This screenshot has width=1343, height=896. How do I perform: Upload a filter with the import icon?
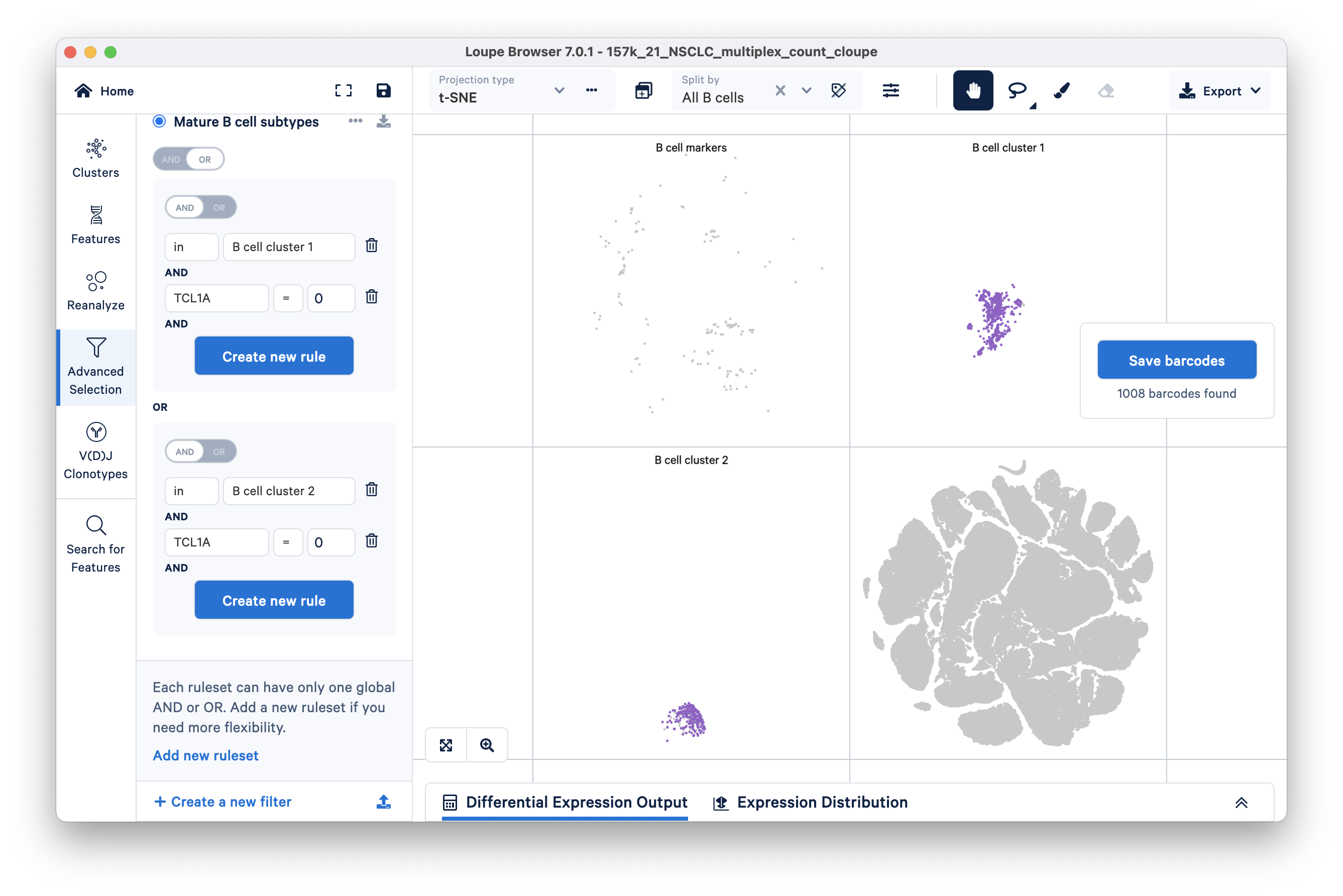(x=384, y=802)
